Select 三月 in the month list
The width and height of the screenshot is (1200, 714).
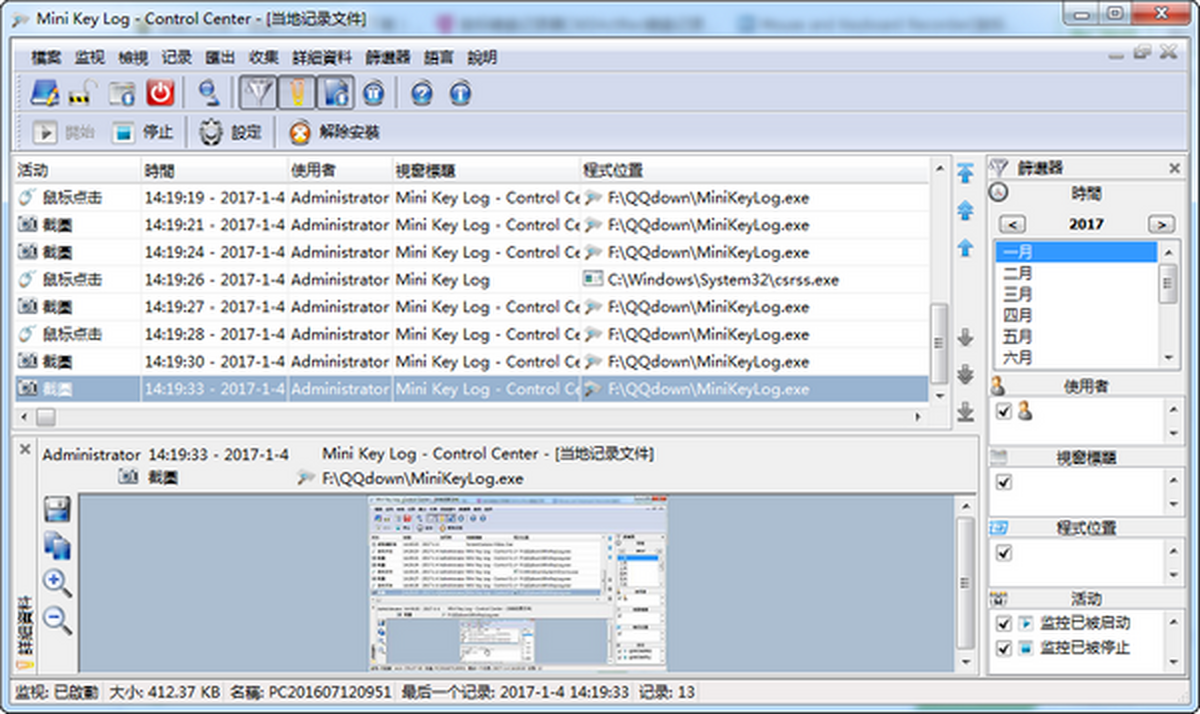pos(1075,294)
